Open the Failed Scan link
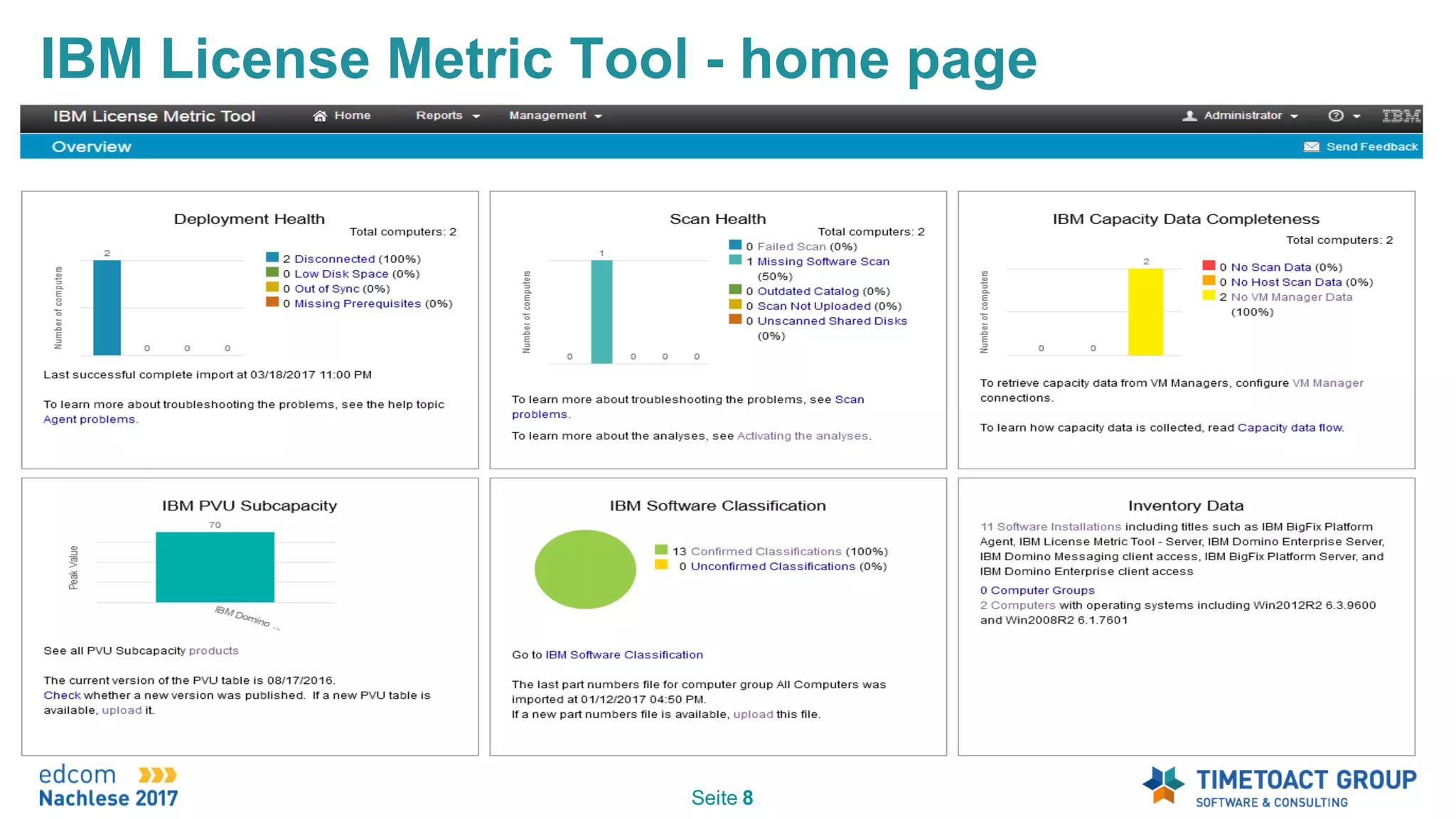Image resolution: width=1456 pixels, height=819 pixels. [x=791, y=247]
